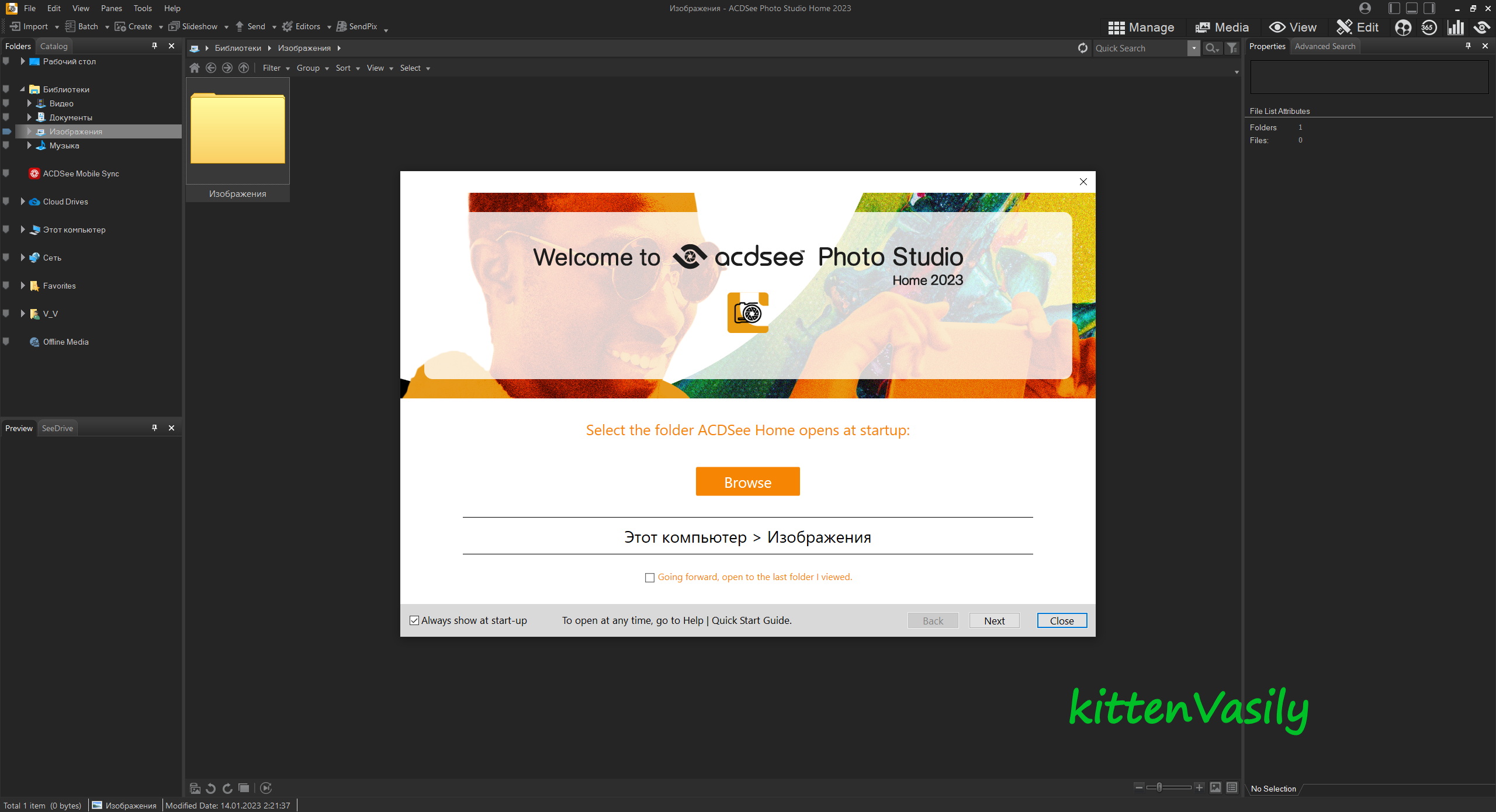The height and width of the screenshot is (812, 1496).
Task: Open the Quick Search history dropdown arrow
Action: coord(1194,48)
